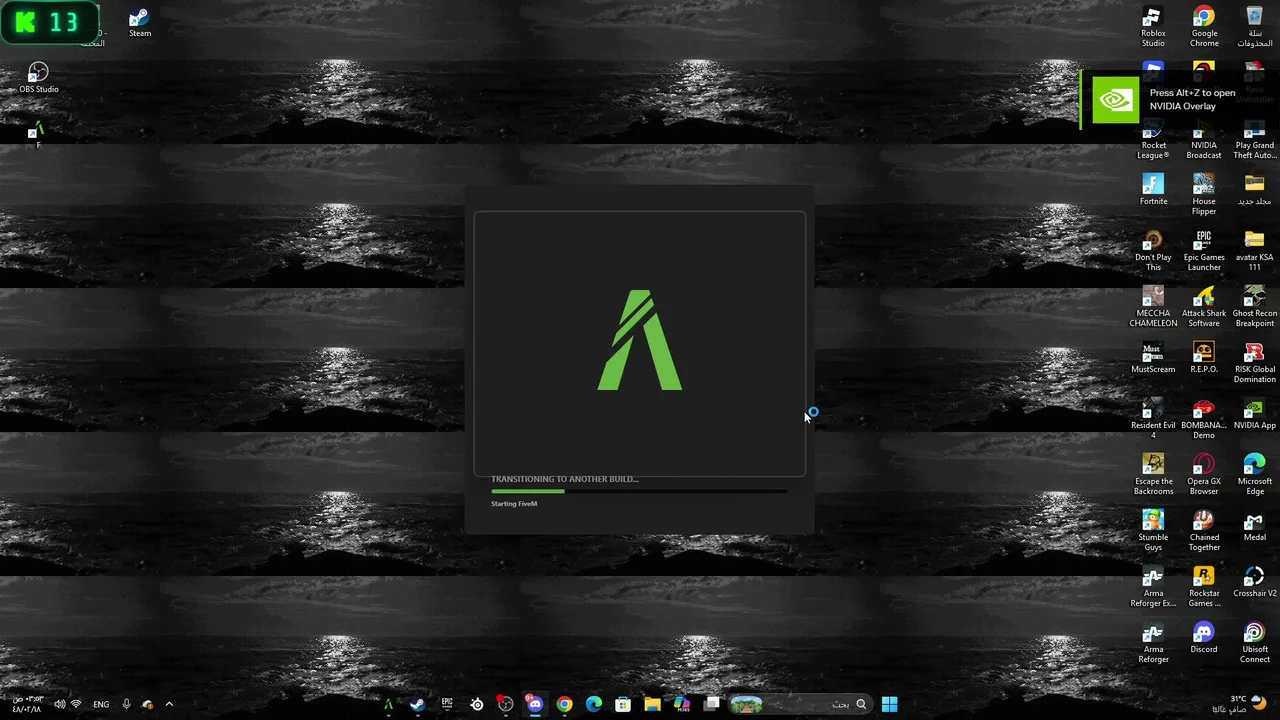Select the Discord desktop shortcut
Viewport: 1280px width, 720px height.
(x=1204, y=638)
